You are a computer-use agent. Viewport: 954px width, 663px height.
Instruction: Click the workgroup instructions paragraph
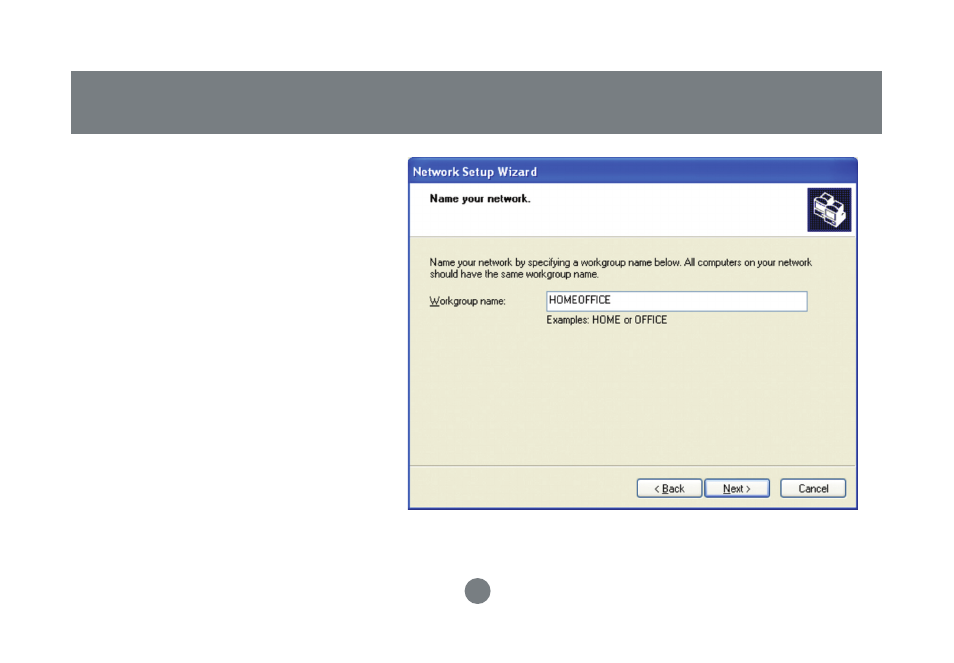[621, 268]
